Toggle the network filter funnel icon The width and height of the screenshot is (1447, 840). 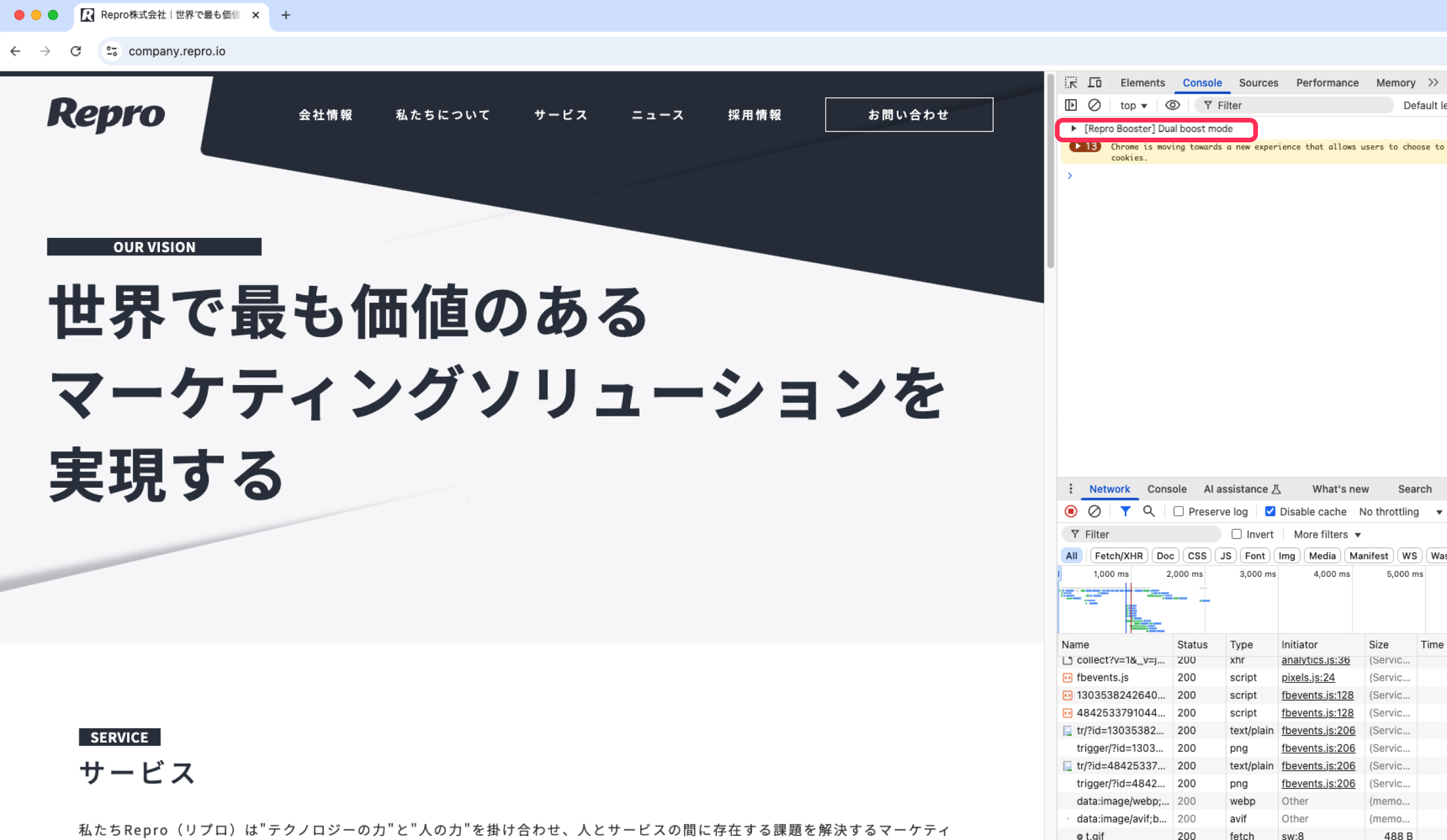click(x=1125, y=512)
